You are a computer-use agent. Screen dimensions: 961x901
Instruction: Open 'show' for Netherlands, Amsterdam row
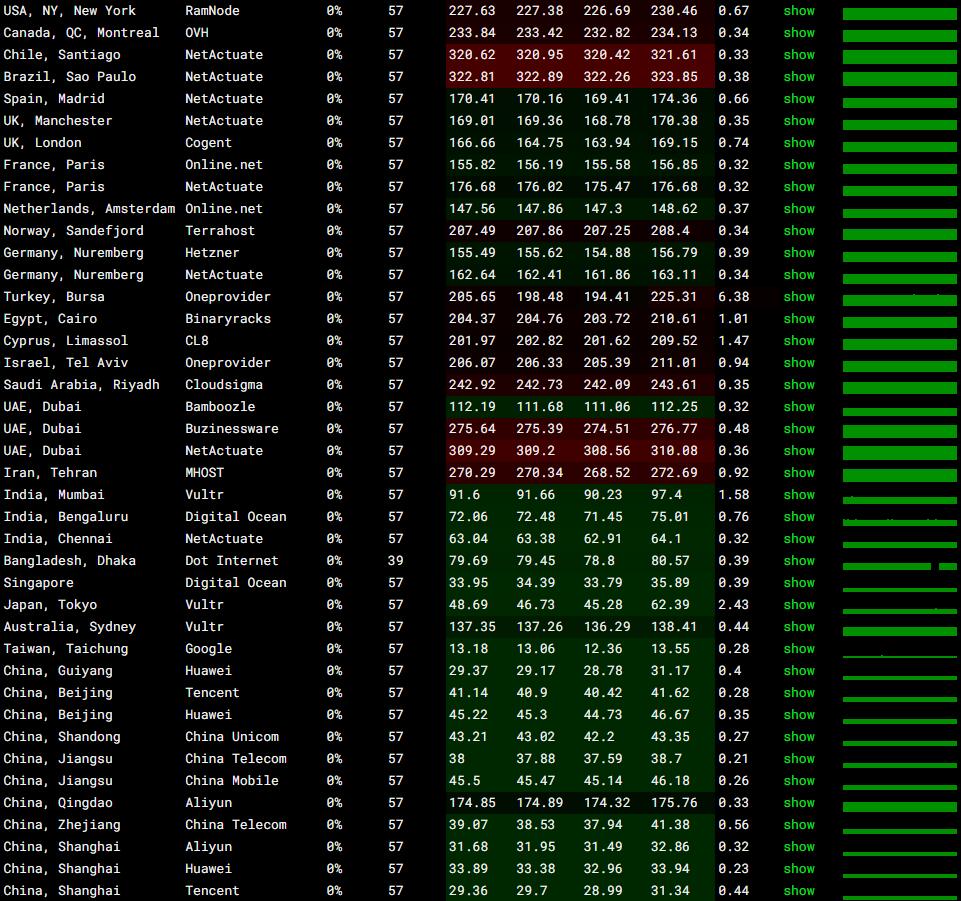click(799, 209)
